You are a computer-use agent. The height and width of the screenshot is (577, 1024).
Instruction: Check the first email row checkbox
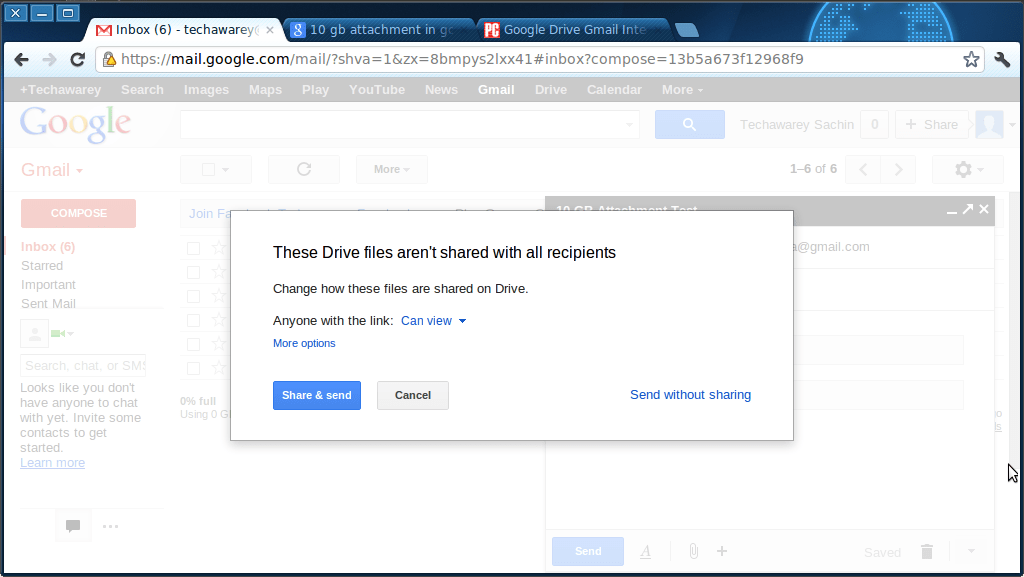pyautogui.click(x=193, y=248)
